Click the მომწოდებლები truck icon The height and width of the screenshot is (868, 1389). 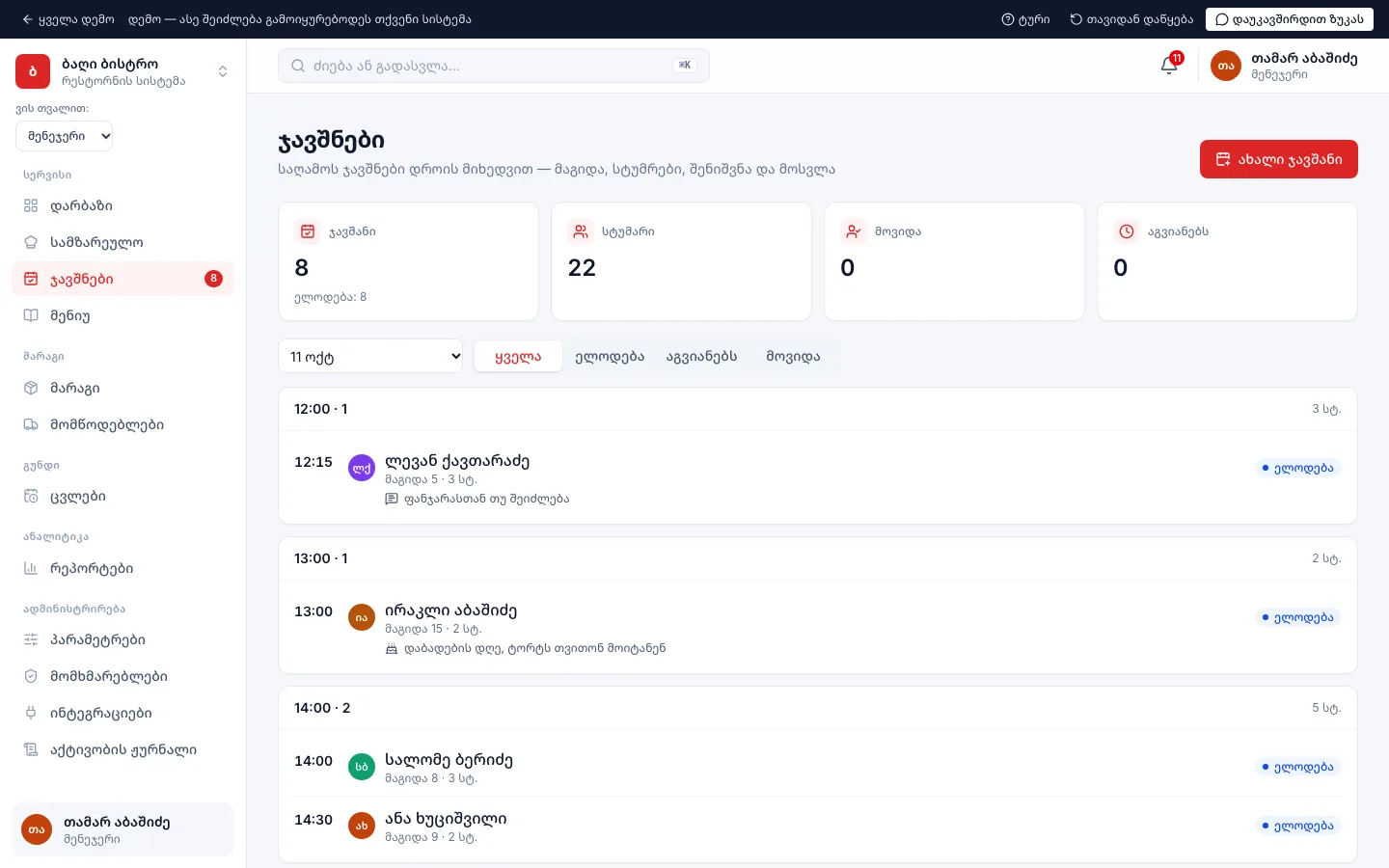coord(31,424)
